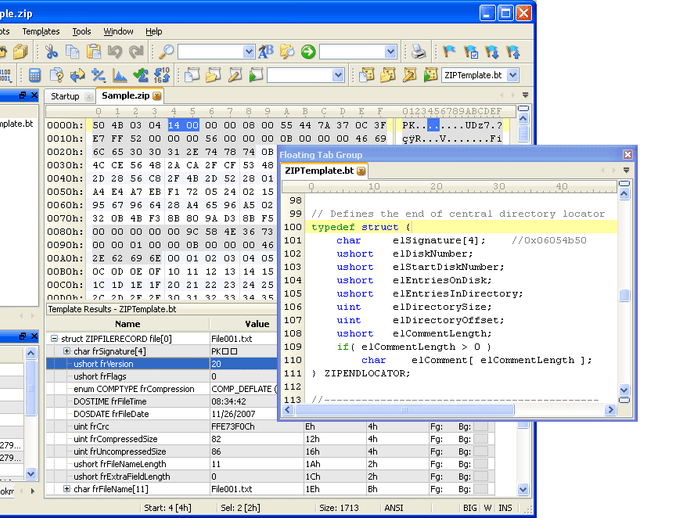Open the Find text combo box dropdown
The width and height of the screenshot is (690, 518).
point(249,52)
